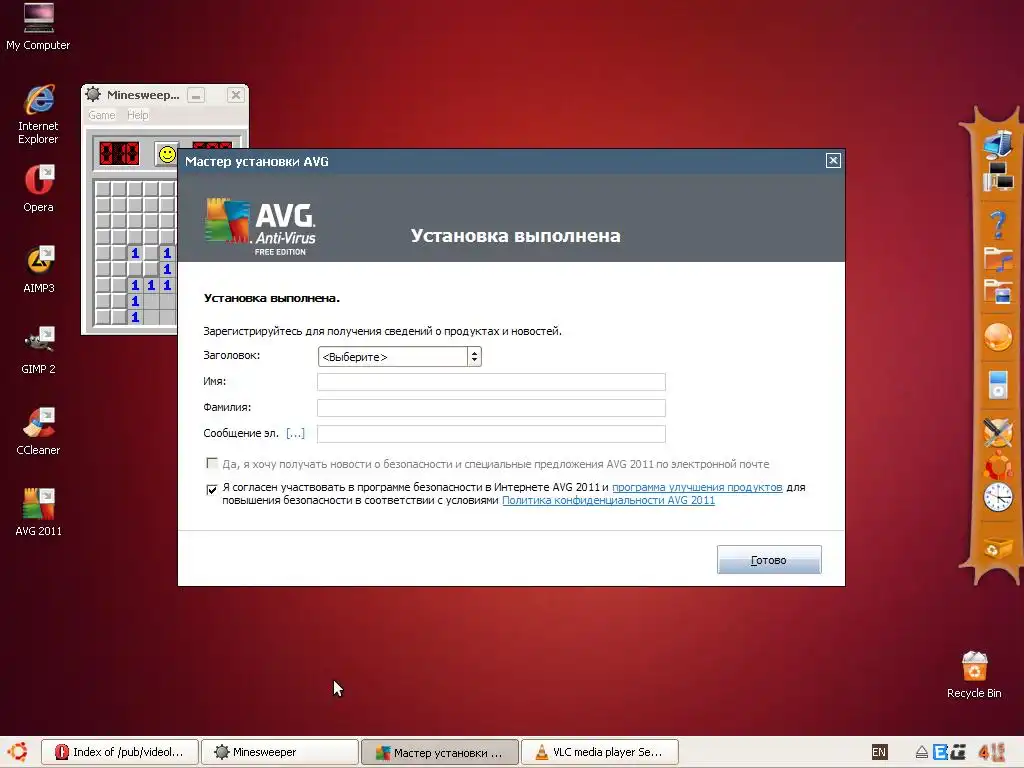The image size is (1024, 768).
Task: Switch to Мастер установки taskbar item
Action: click(440, 752)
